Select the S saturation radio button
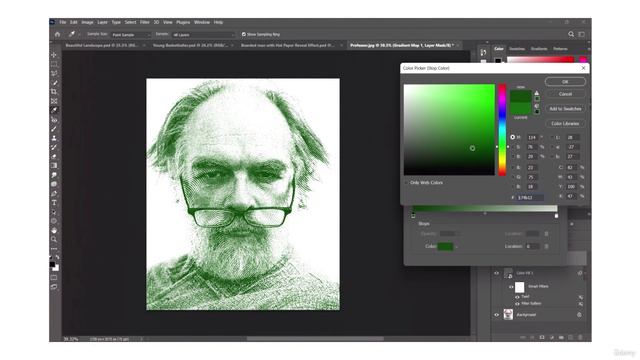 pyautogui.click(x=513, y=147)
